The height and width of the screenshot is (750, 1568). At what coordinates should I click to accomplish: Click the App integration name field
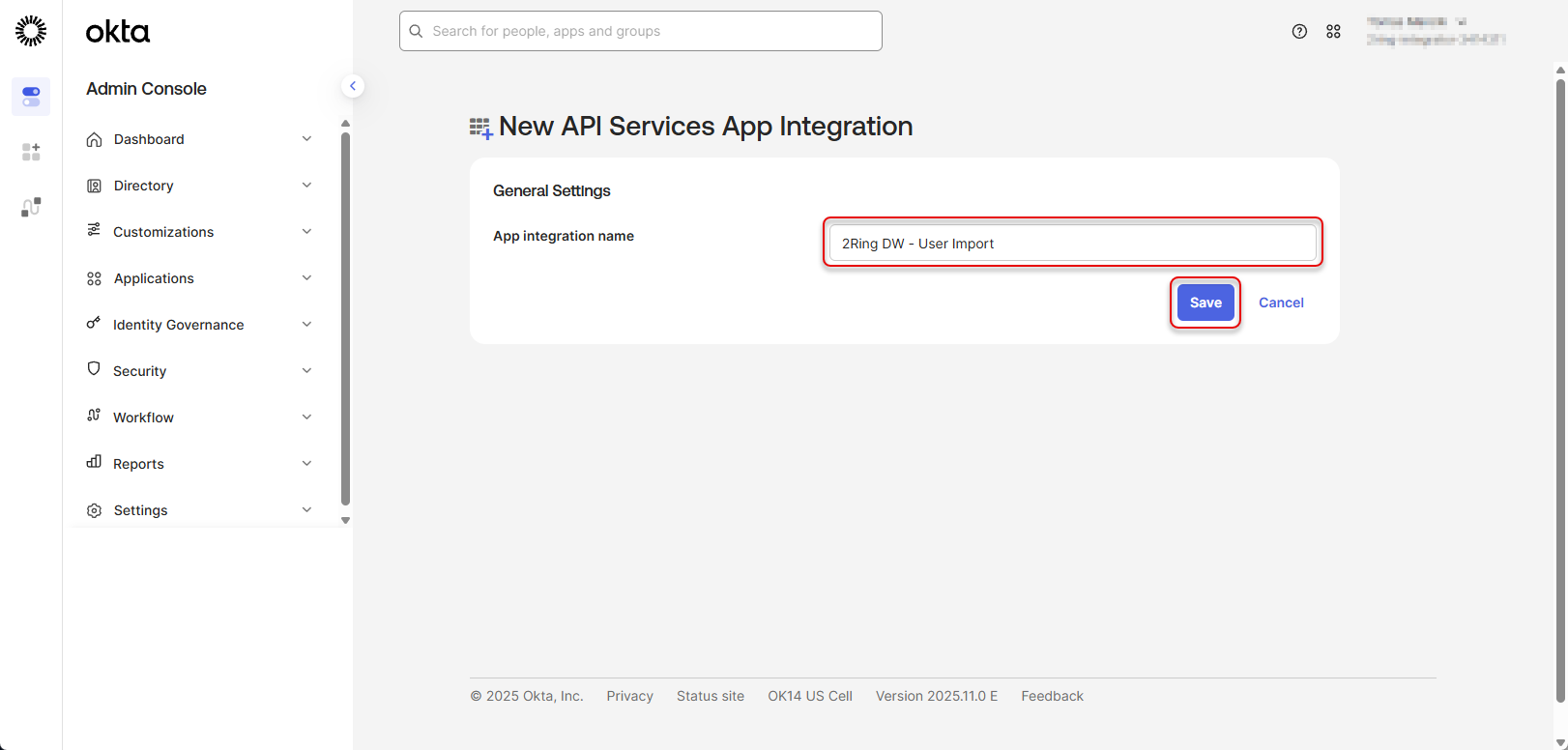coord(1072,243)
